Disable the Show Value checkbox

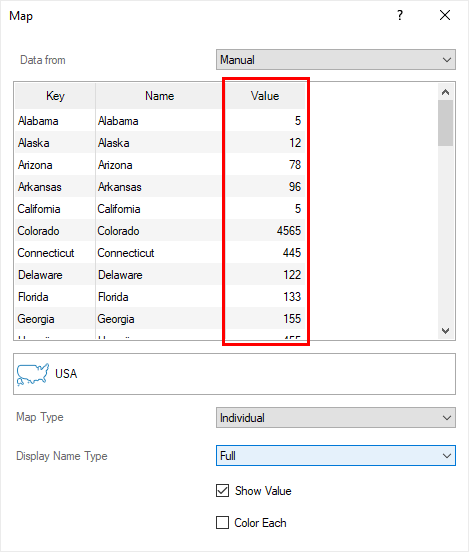pyautogui.click(x=223, y=490)
